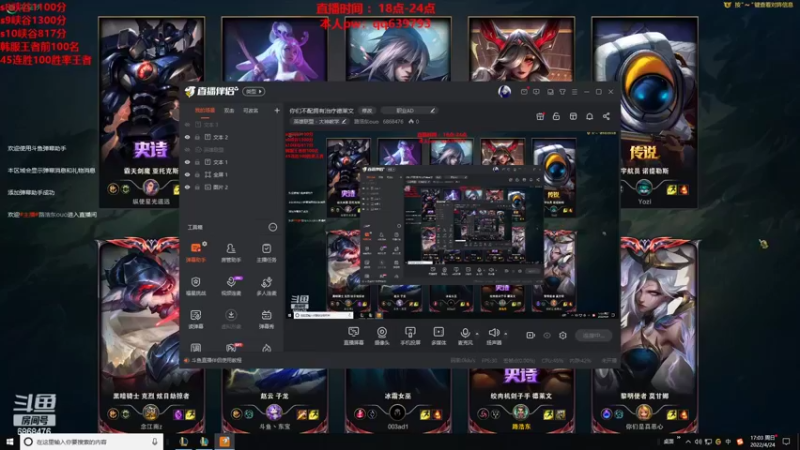Click the share icon in header
The image size is (800, 450).
(606, 116)
